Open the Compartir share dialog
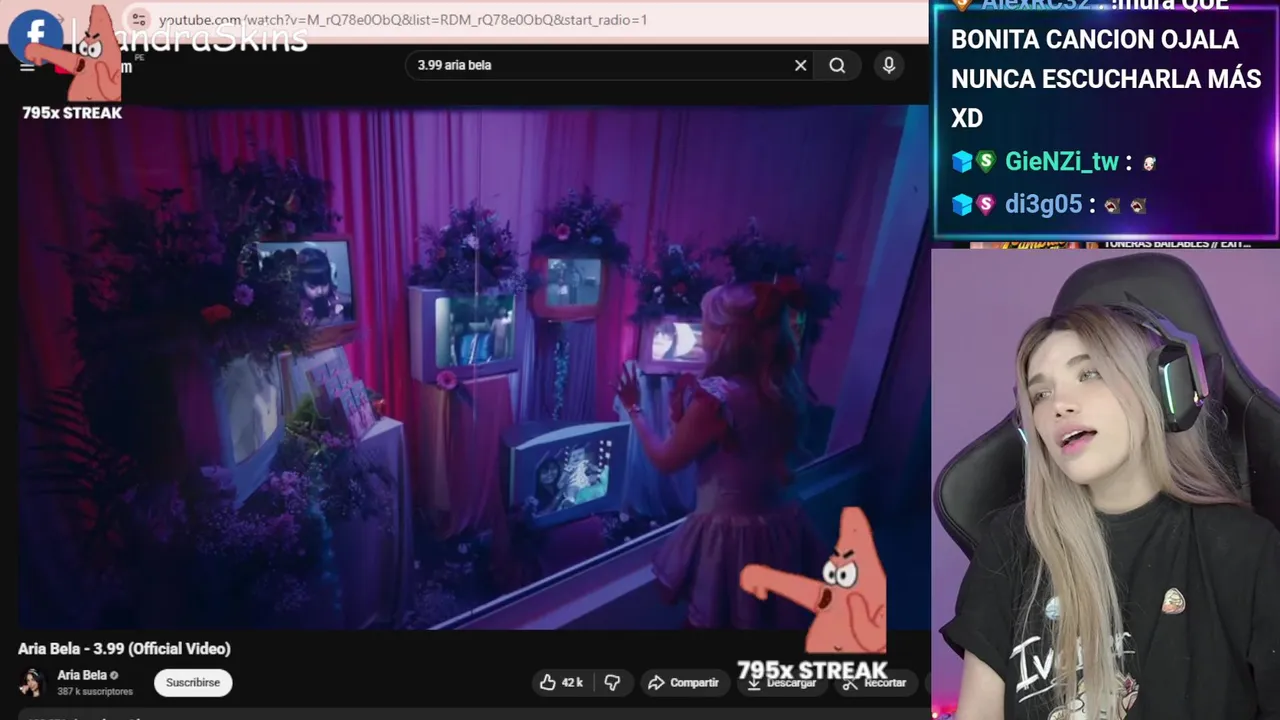 683,682
